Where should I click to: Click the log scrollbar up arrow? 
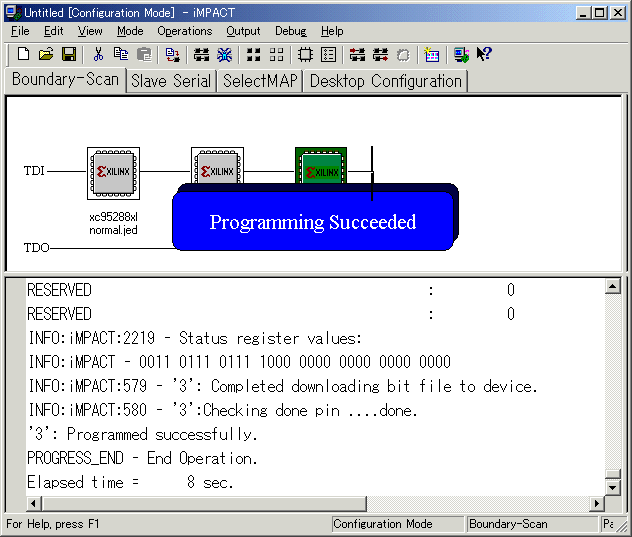pos(612,287)
